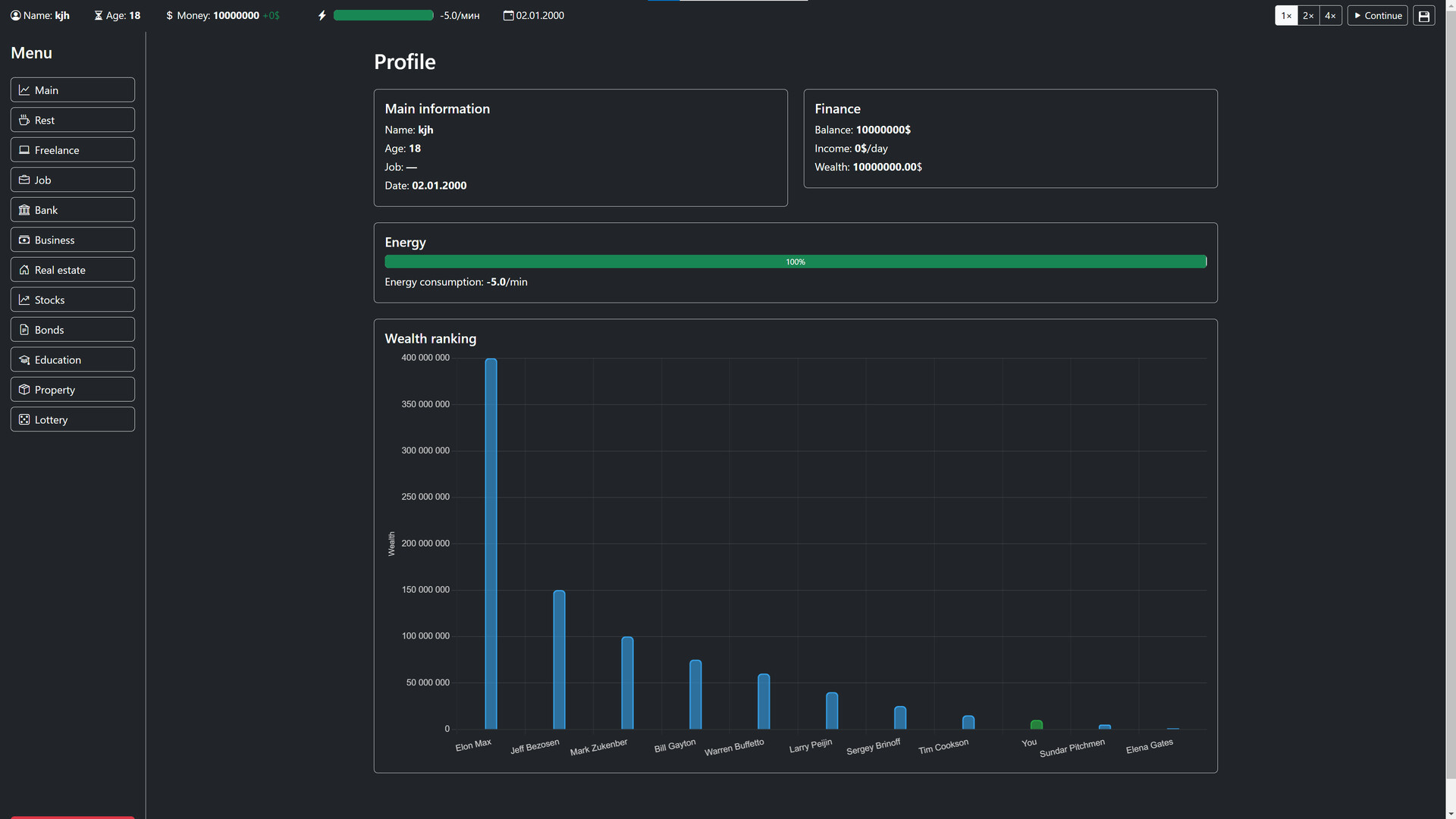Click the Education graduation cap icon
This screenshot has height=819, width=1456.
[x=24, y=360]
